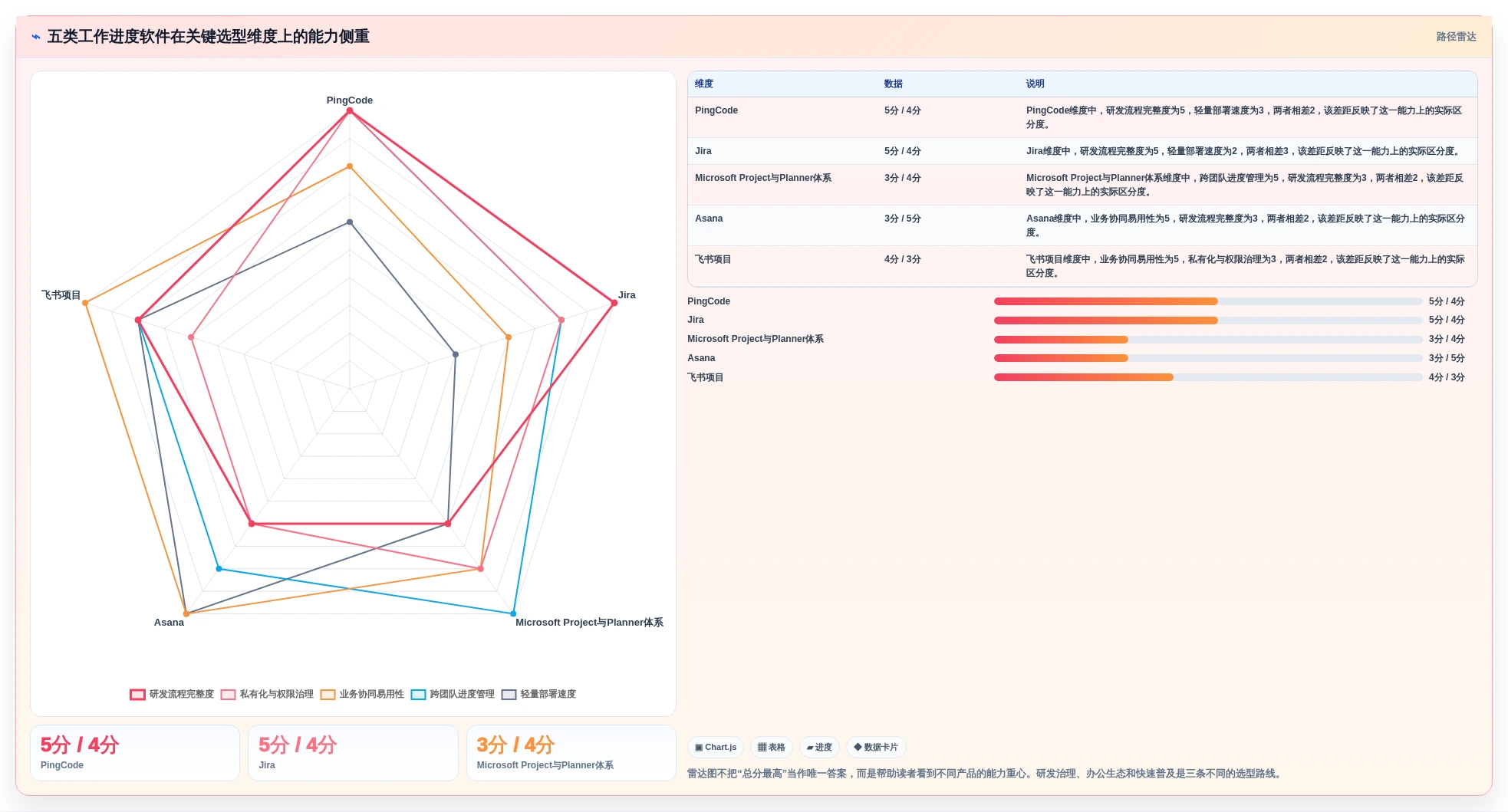Toggle the 轻量部署速度 legend swatch

tap(509, 695)
